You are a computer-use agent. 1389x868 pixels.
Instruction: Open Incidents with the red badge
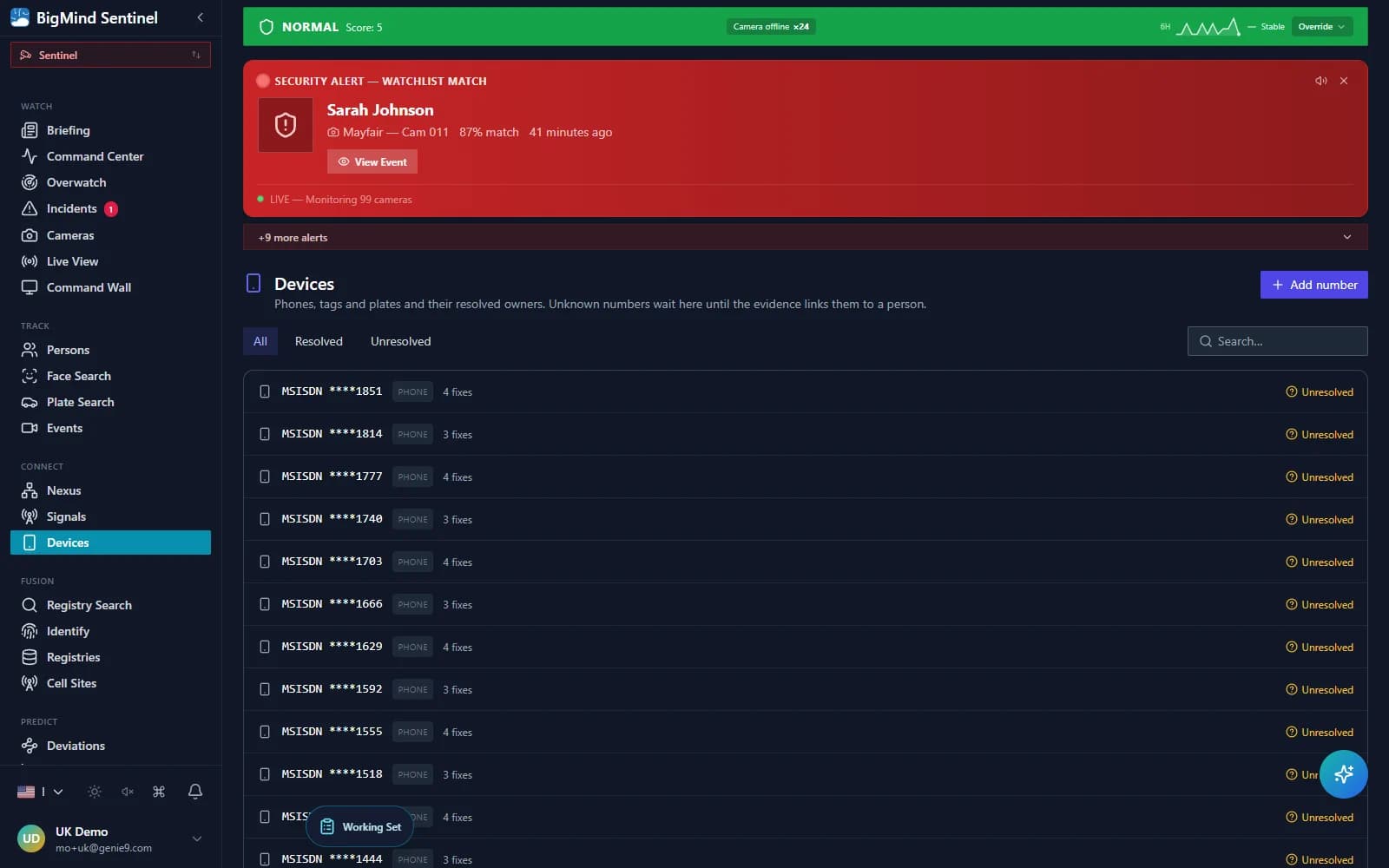tap(110, 208)
